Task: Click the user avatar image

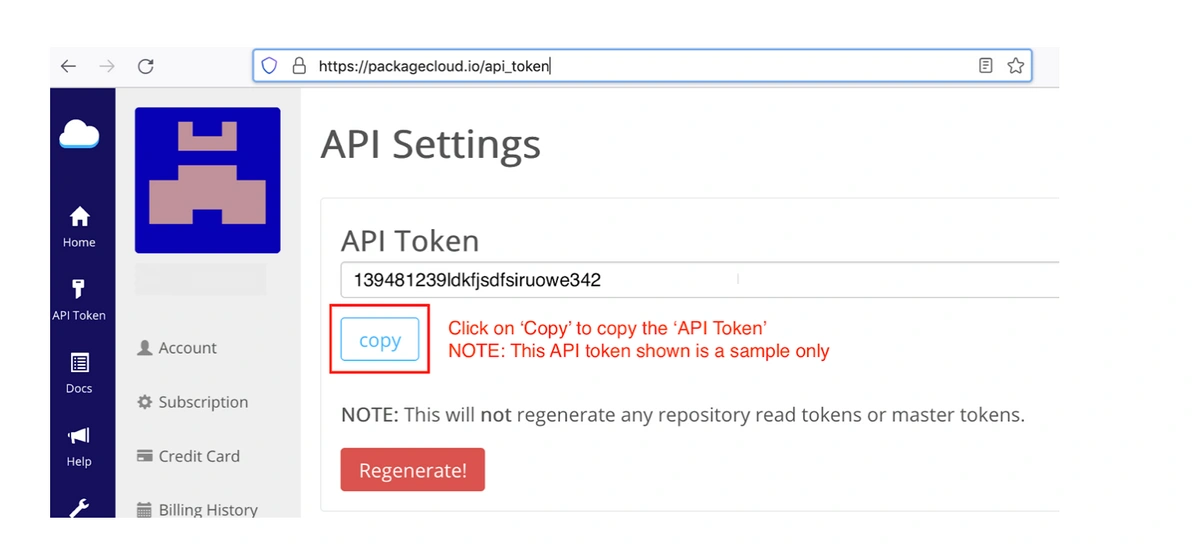Action: pyautogui.click(x=208, y=180)
